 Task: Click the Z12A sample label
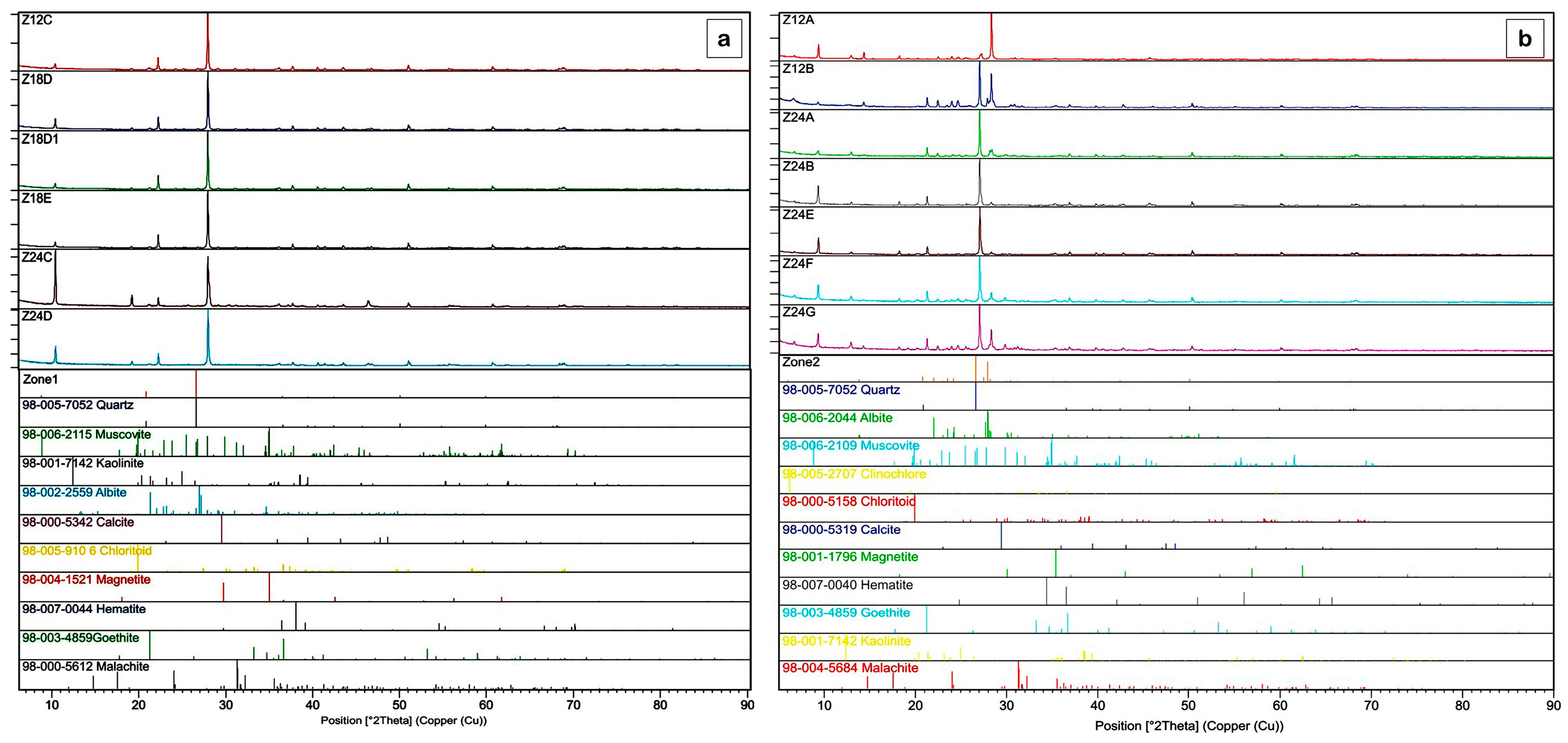point(798,20)
